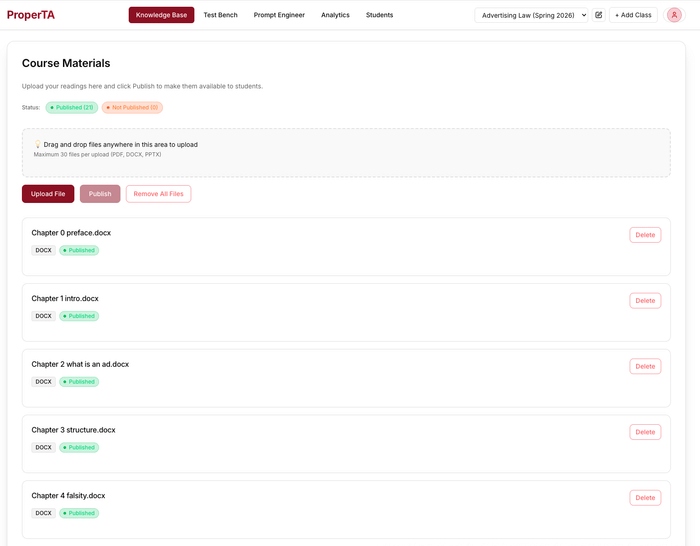Filter by Published (21) status badge
Image resolution: width=700 pixels, height=546 pixels.
tap(71, 107)
